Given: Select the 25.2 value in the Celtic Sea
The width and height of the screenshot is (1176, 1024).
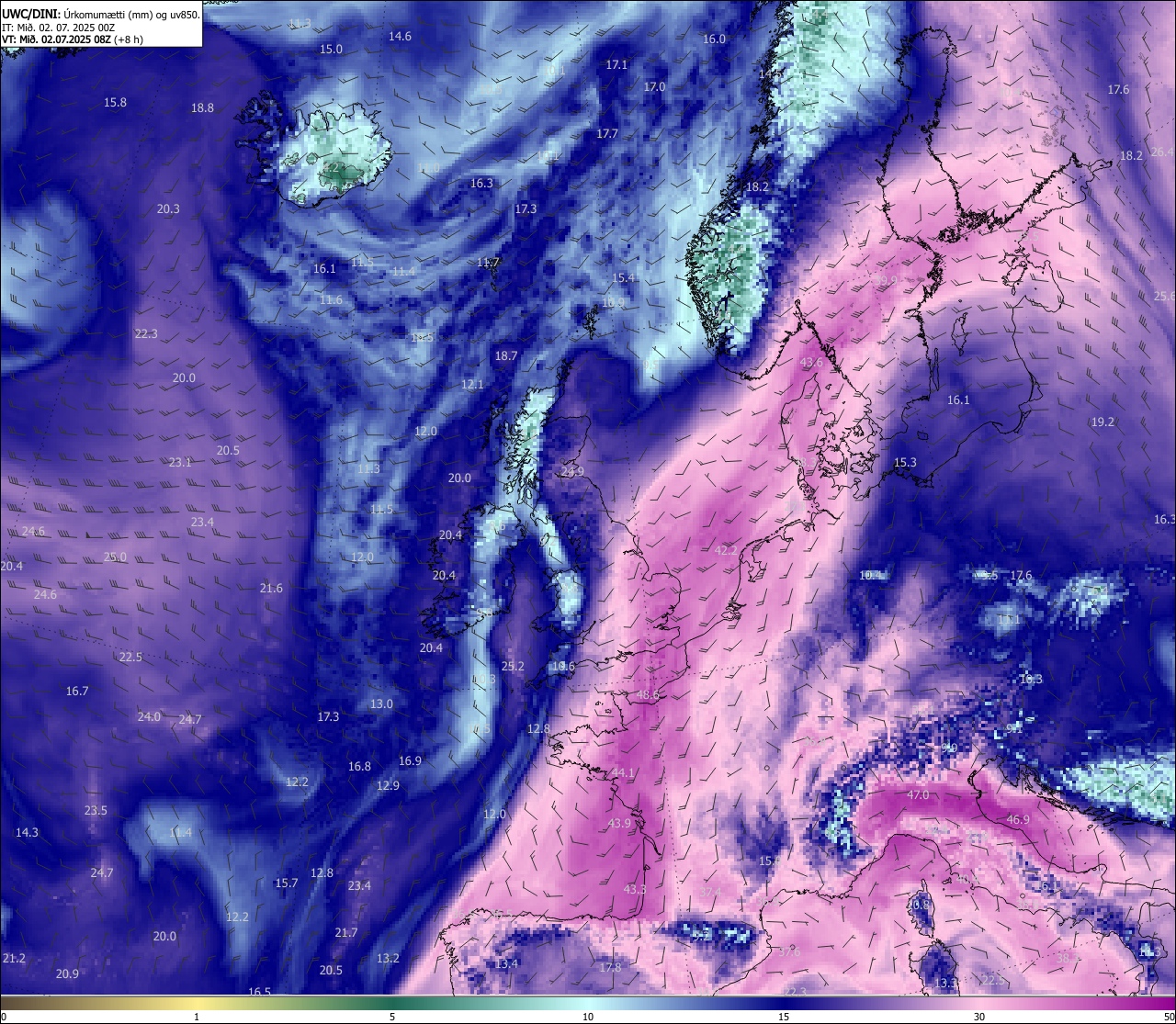Looking at the screenshot, I should click(x=513, y=667).
